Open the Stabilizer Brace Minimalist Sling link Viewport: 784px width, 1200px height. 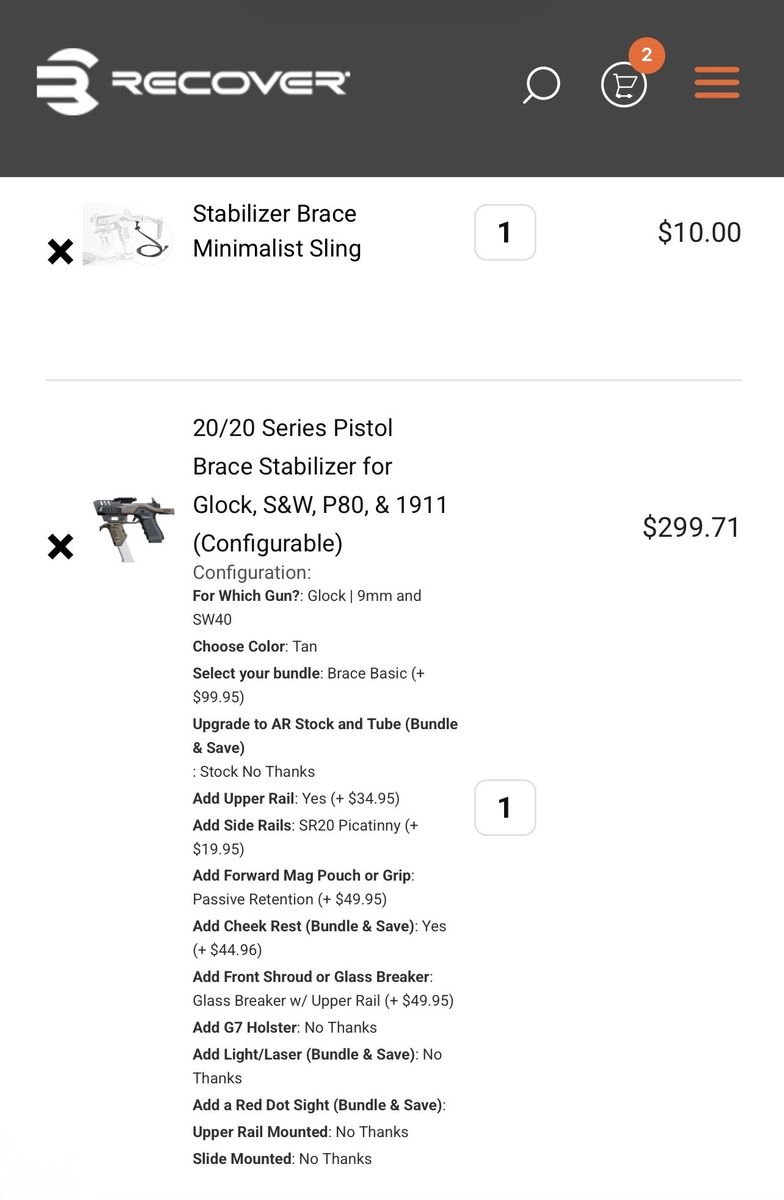[276, 231]
